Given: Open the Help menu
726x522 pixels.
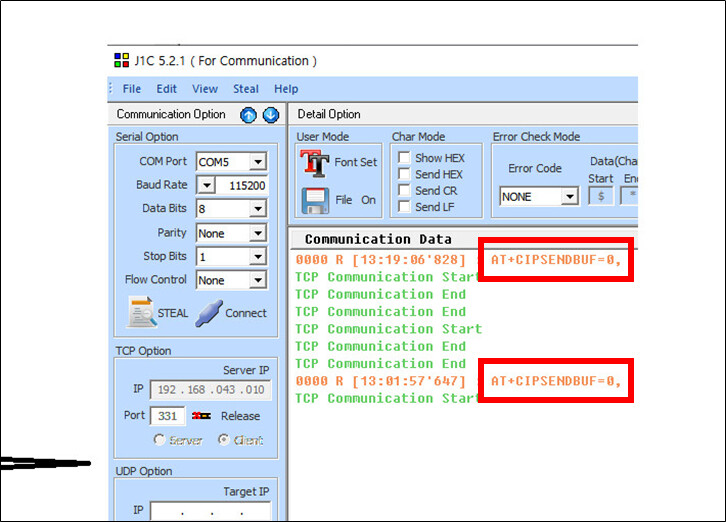Looking at the screenshot, I should (x=286, y=89).
